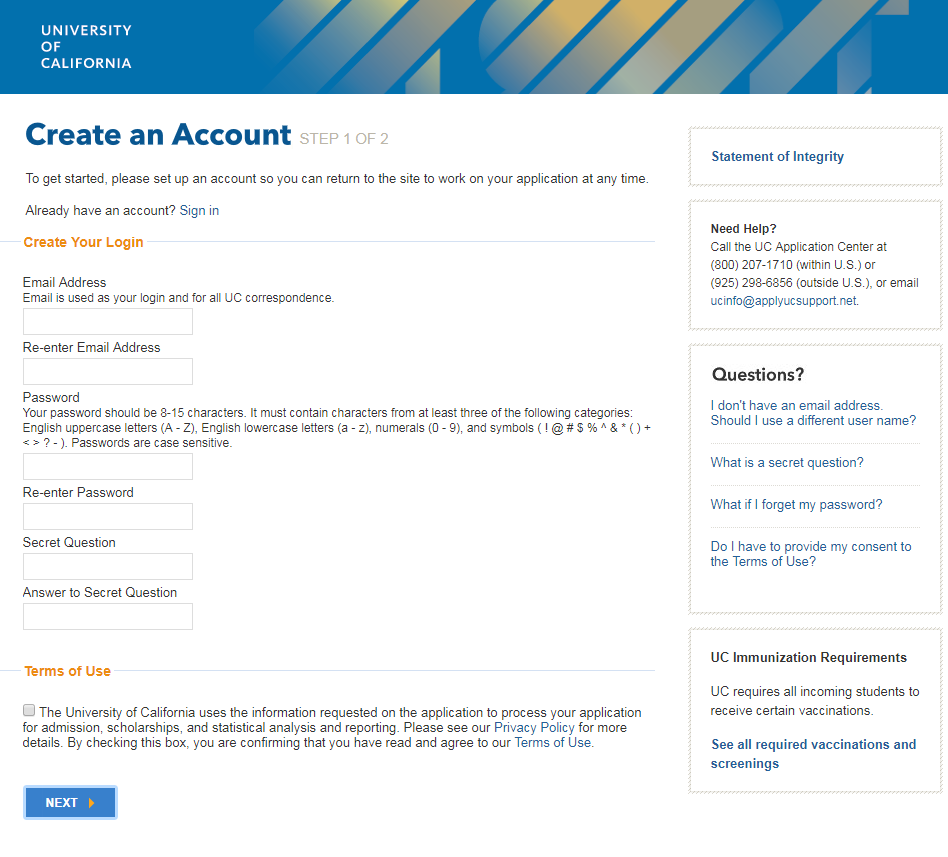
Task: Click the Email Address input field
Action: click(108, 322)
